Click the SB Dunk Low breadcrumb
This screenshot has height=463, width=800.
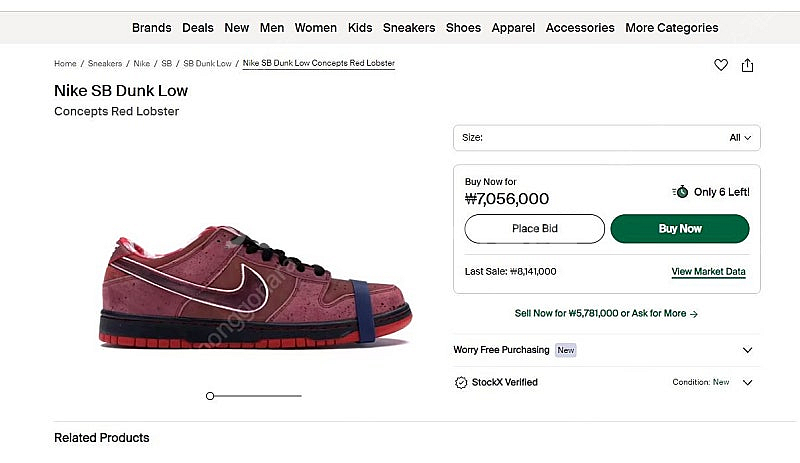tap(207, 63)
